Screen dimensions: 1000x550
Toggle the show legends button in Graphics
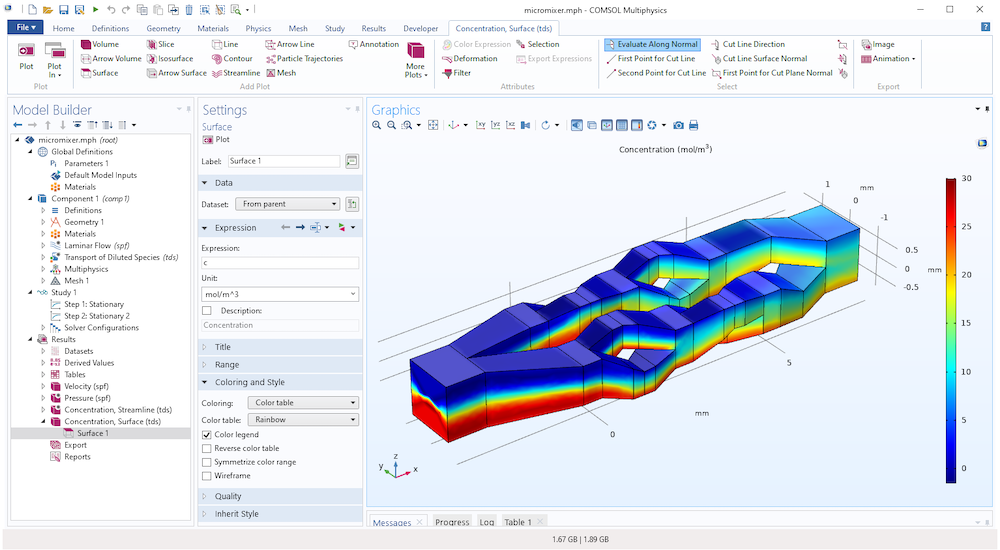point(636,125)
